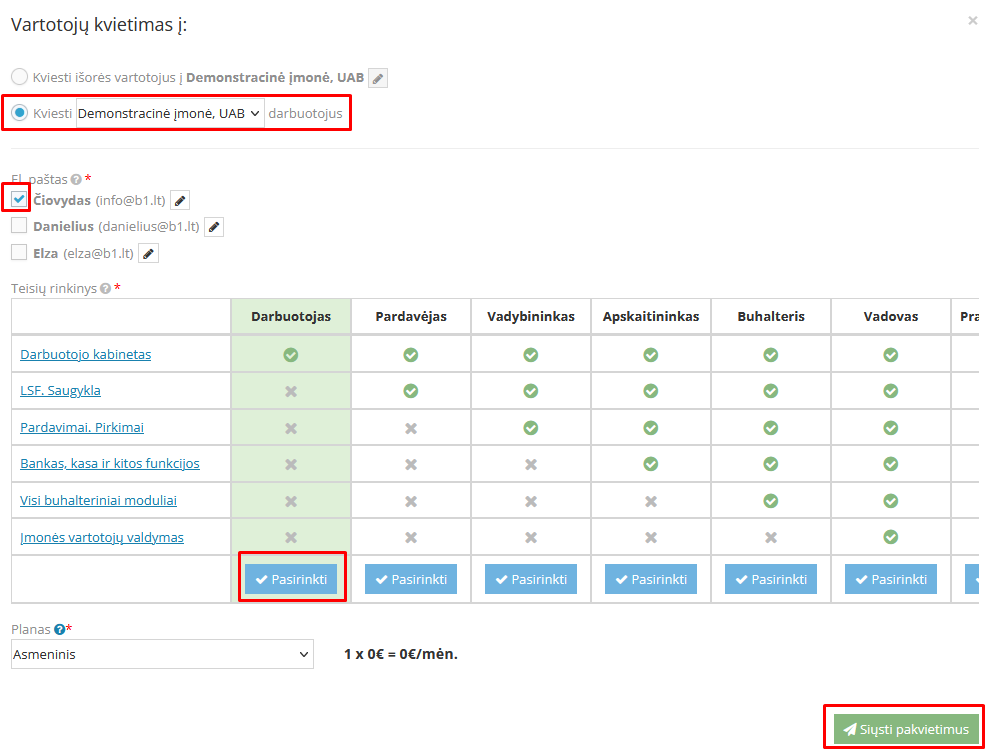
Task: Expand the Planas dropdown showing Asmeninis
Action: (162, 655)
